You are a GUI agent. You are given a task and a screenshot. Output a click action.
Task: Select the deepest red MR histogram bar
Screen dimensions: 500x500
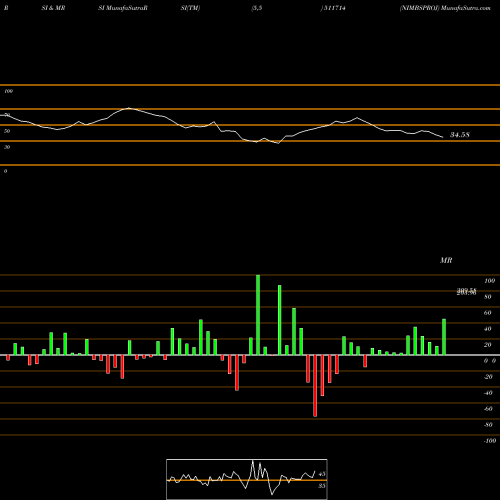[315, 386]
